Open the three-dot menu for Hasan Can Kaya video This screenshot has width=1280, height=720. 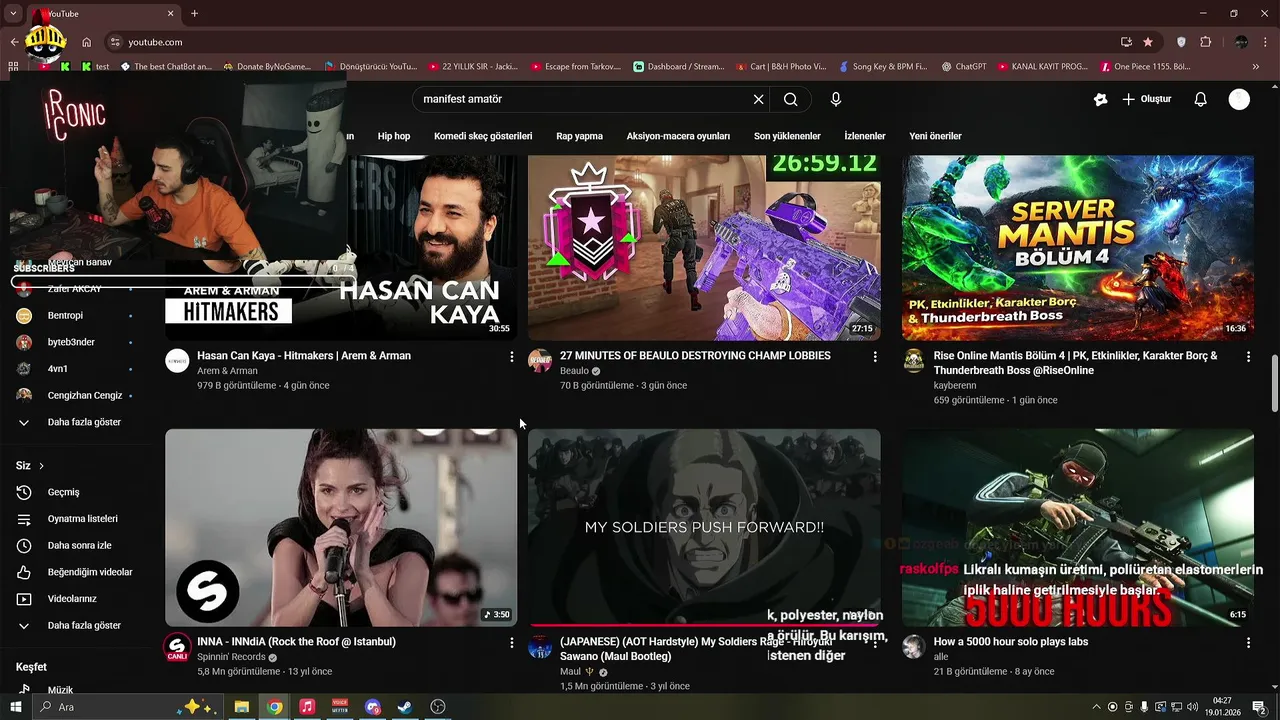click(x=512, y=357)
